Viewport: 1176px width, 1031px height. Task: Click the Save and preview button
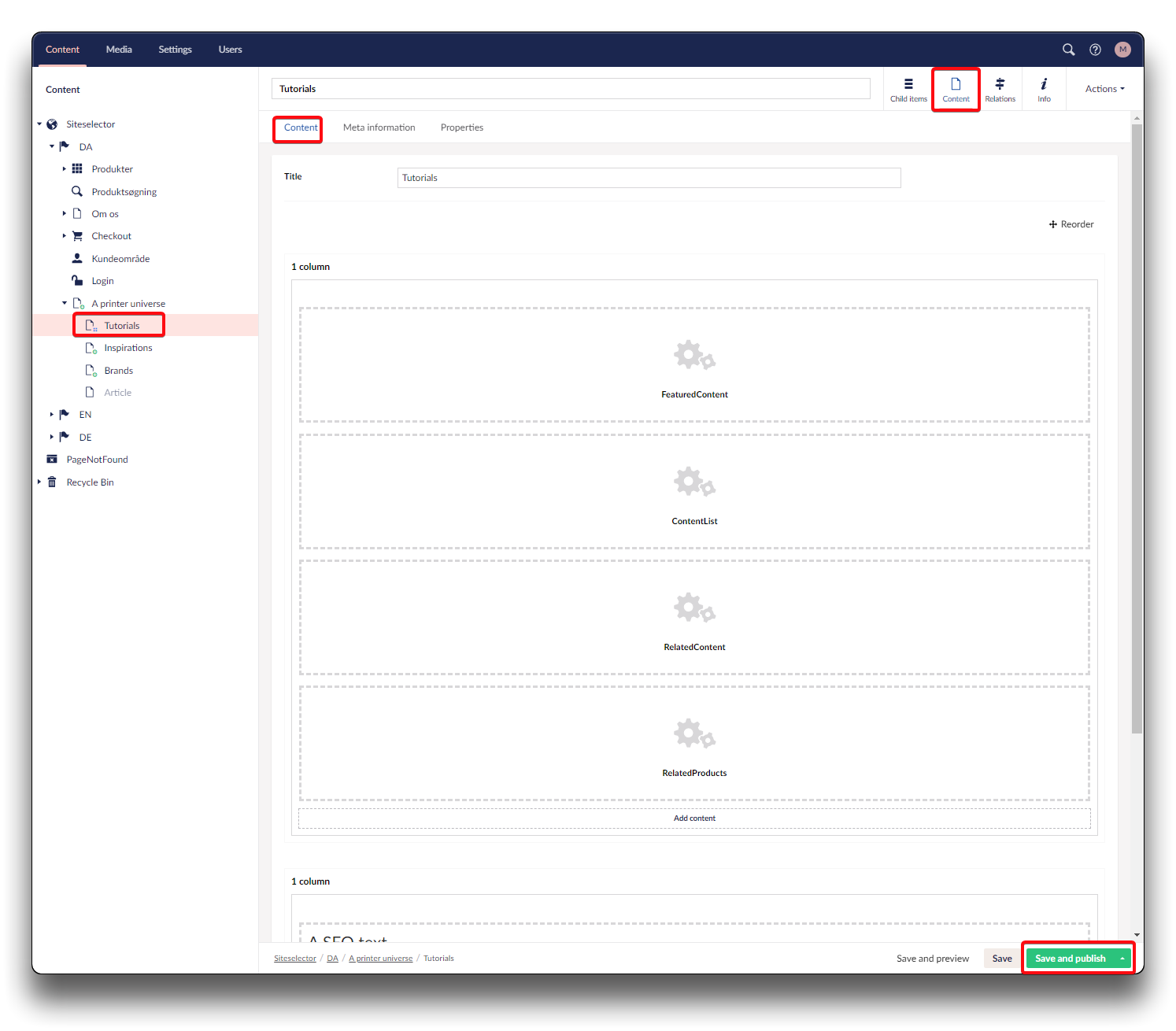click(x=933, y=959)
